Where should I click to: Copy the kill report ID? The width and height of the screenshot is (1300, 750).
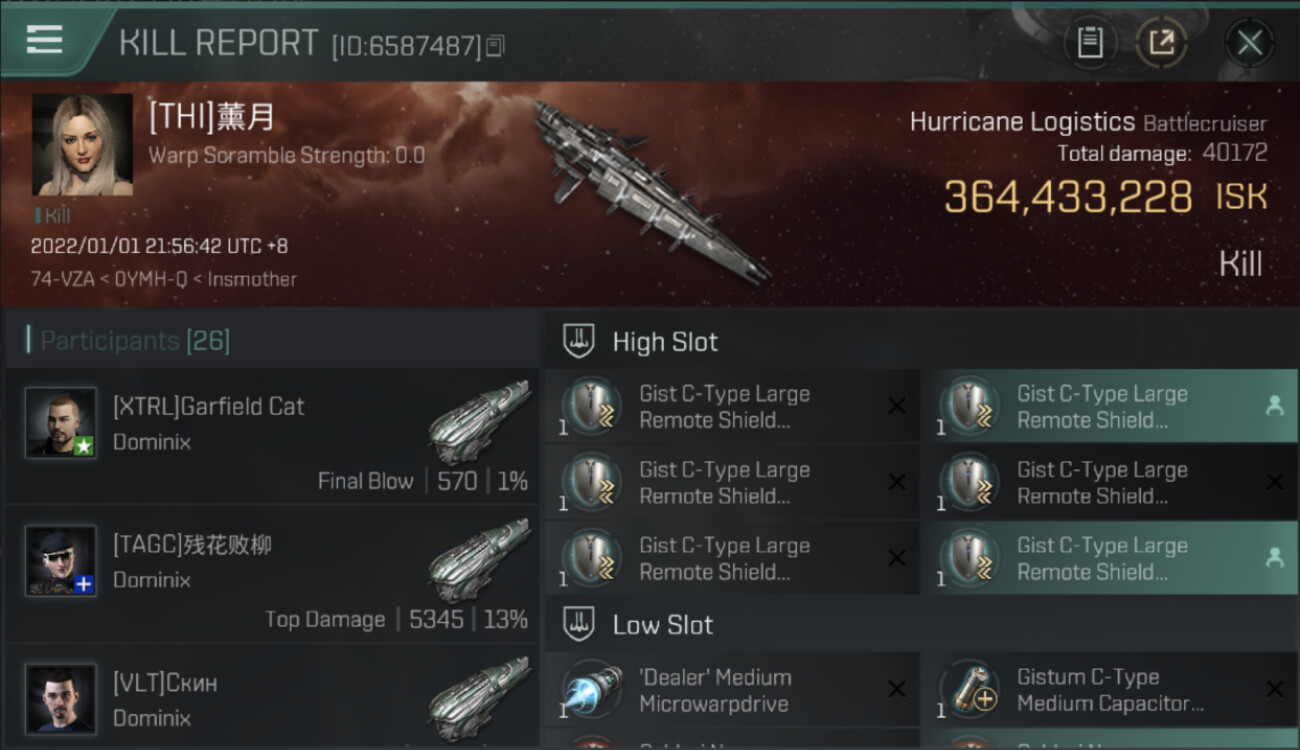(495, 46)
